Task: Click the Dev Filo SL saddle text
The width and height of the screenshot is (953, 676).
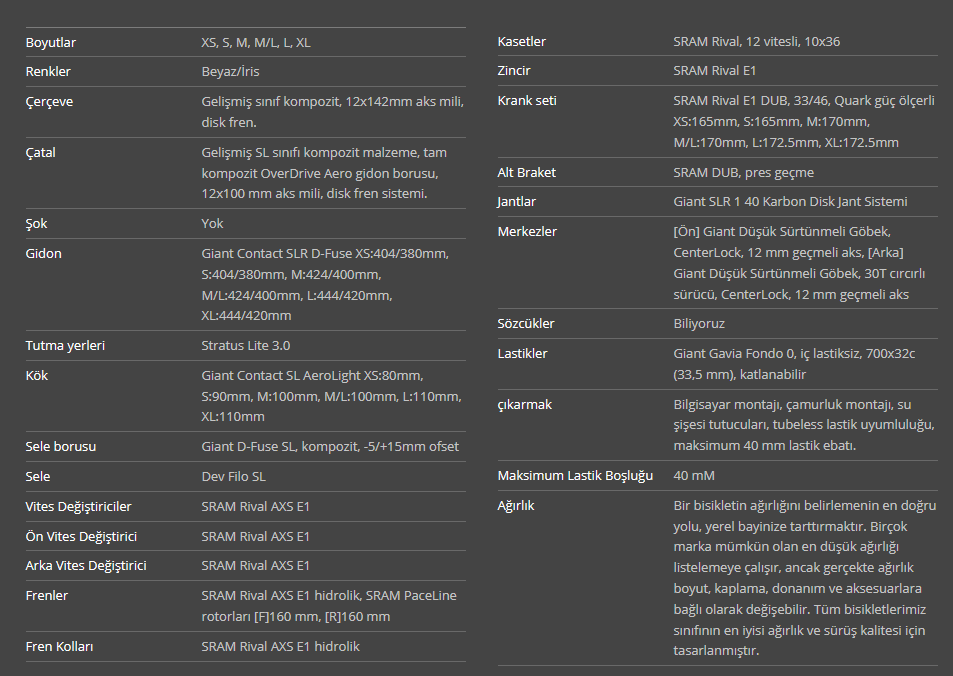Action: (x=233, y=477)
